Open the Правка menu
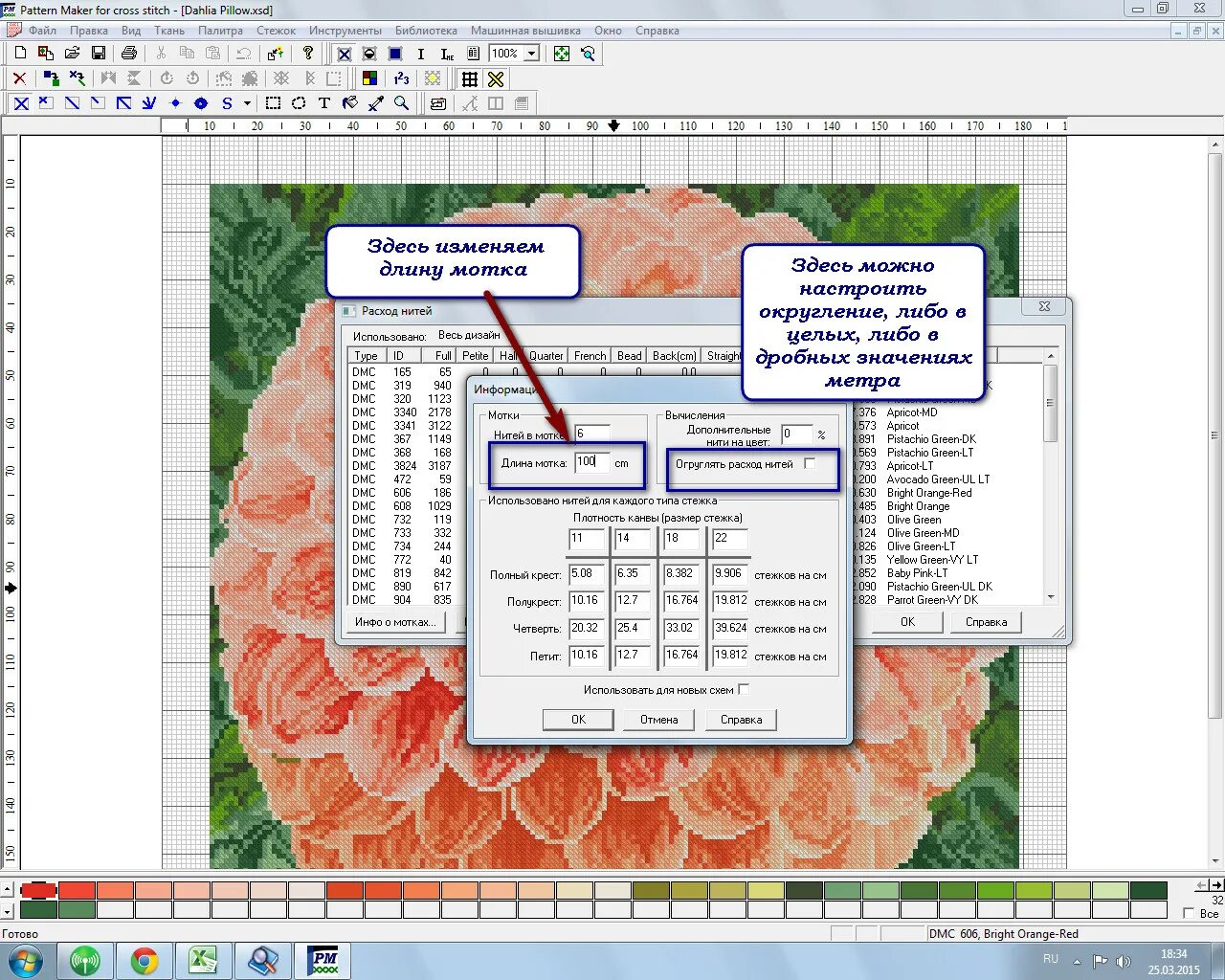The width and height of the screenshot is (1225, 980). (x=89, y=31)
